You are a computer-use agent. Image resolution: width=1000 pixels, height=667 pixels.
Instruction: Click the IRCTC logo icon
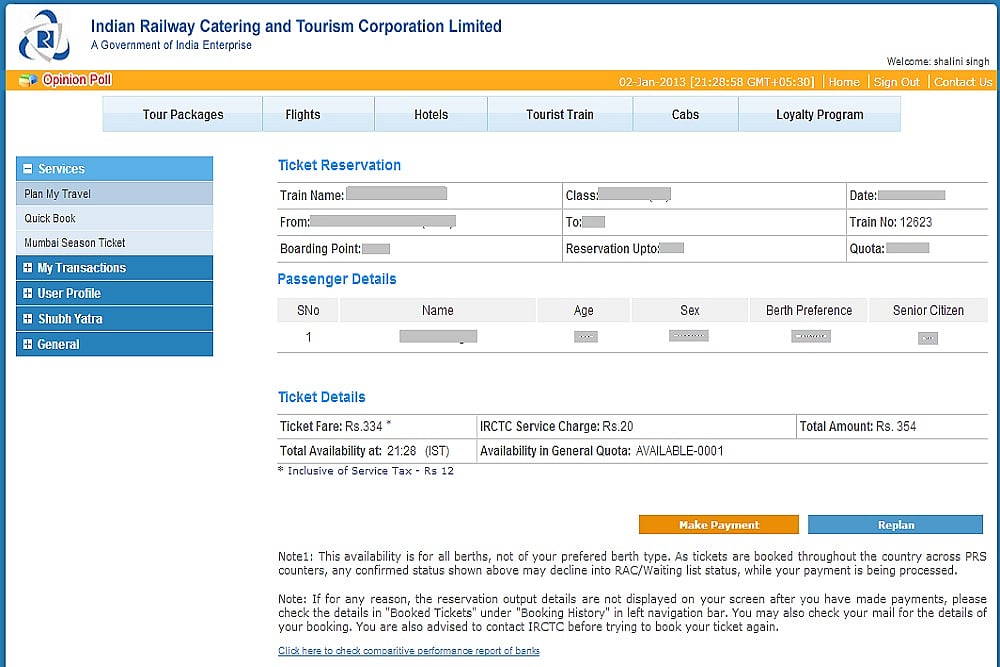[45, 36]
